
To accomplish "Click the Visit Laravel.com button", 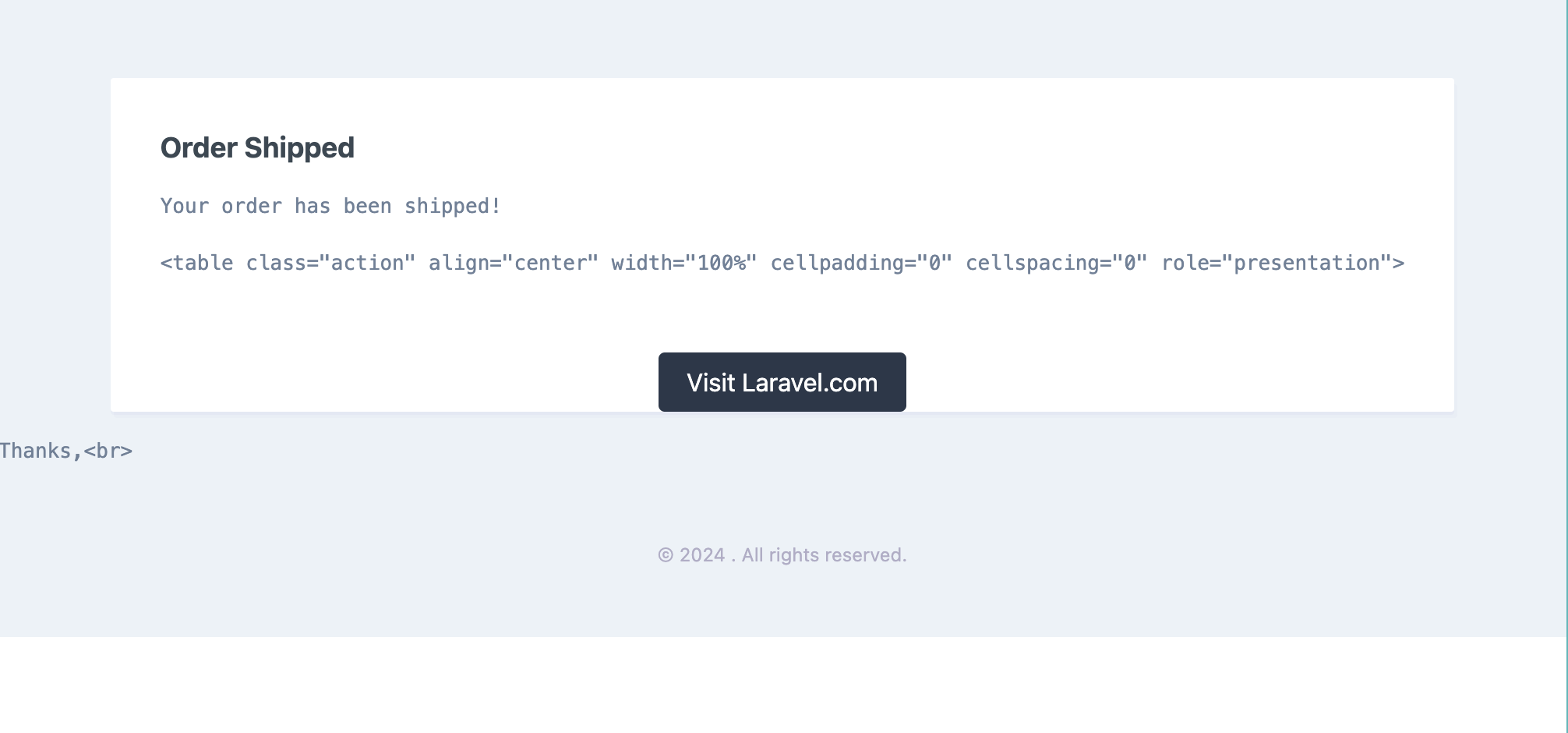I will pyautogui.click(x=782, y=382).
